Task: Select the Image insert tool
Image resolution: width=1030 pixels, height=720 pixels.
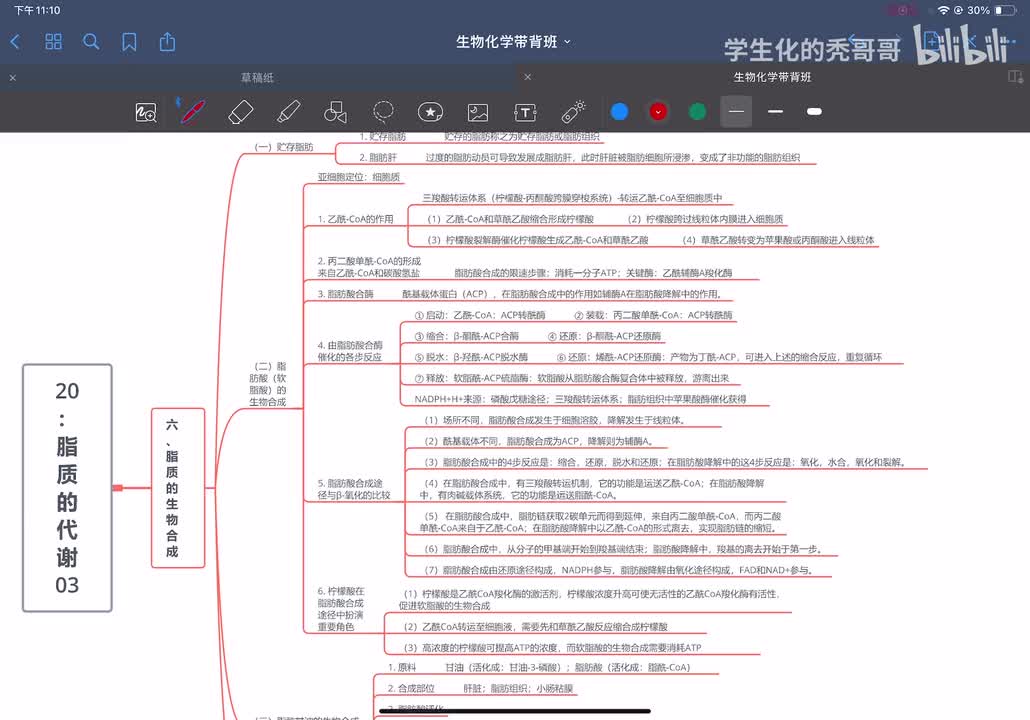Action: click(478, 112)
